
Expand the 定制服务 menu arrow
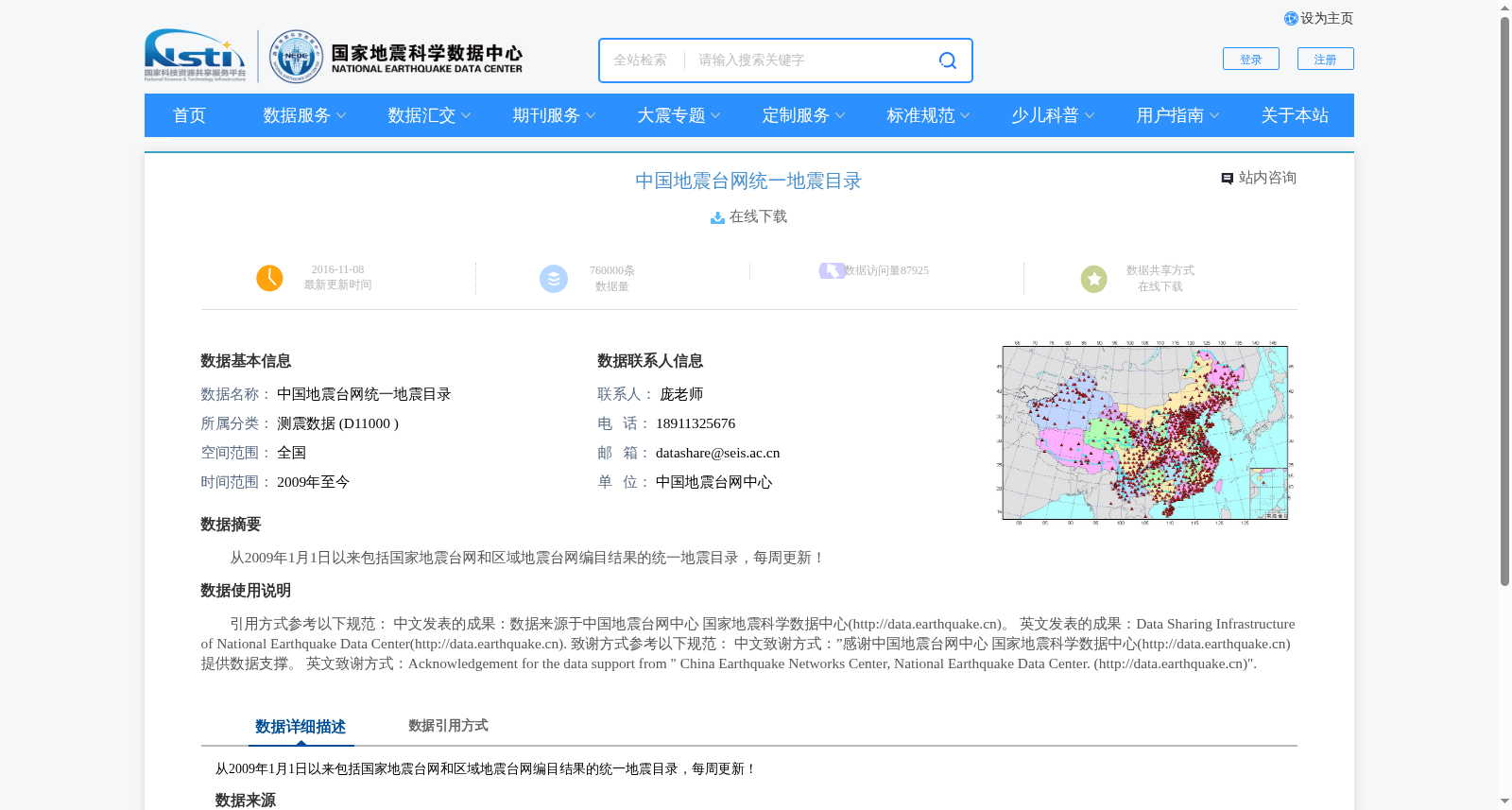pyautogui.click(x=840, y=116)
